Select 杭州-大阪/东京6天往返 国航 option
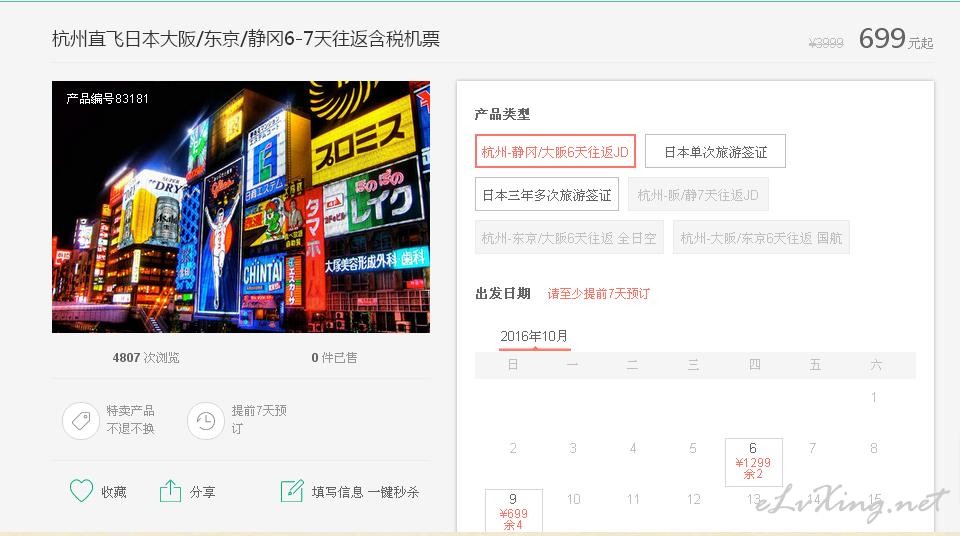This screenshot has width=960, height=536. click(761, 238)
